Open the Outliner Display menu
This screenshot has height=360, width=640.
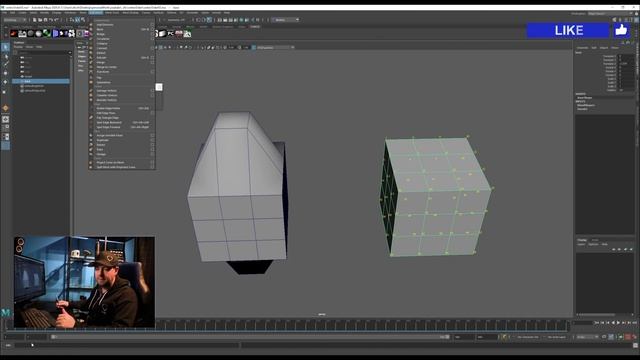tap(18, 47)
